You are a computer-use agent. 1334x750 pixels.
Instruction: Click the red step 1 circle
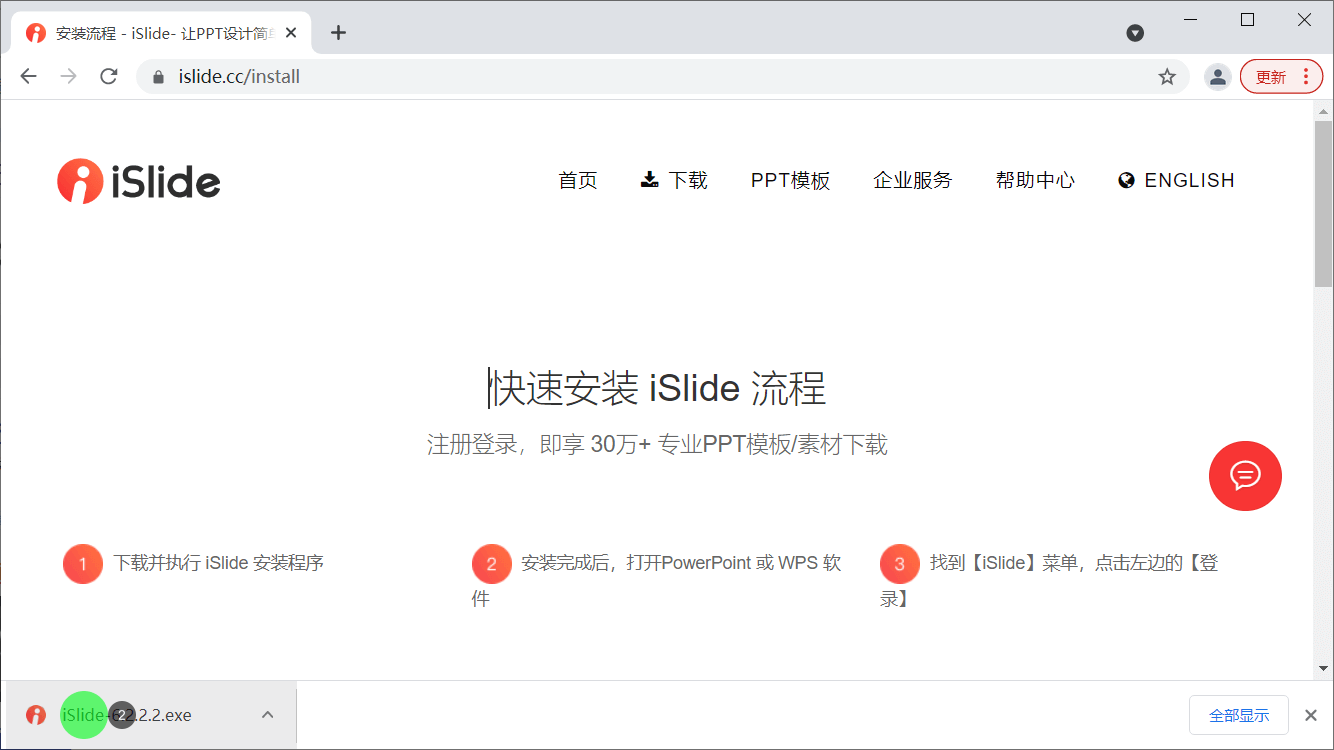[83, 564]
